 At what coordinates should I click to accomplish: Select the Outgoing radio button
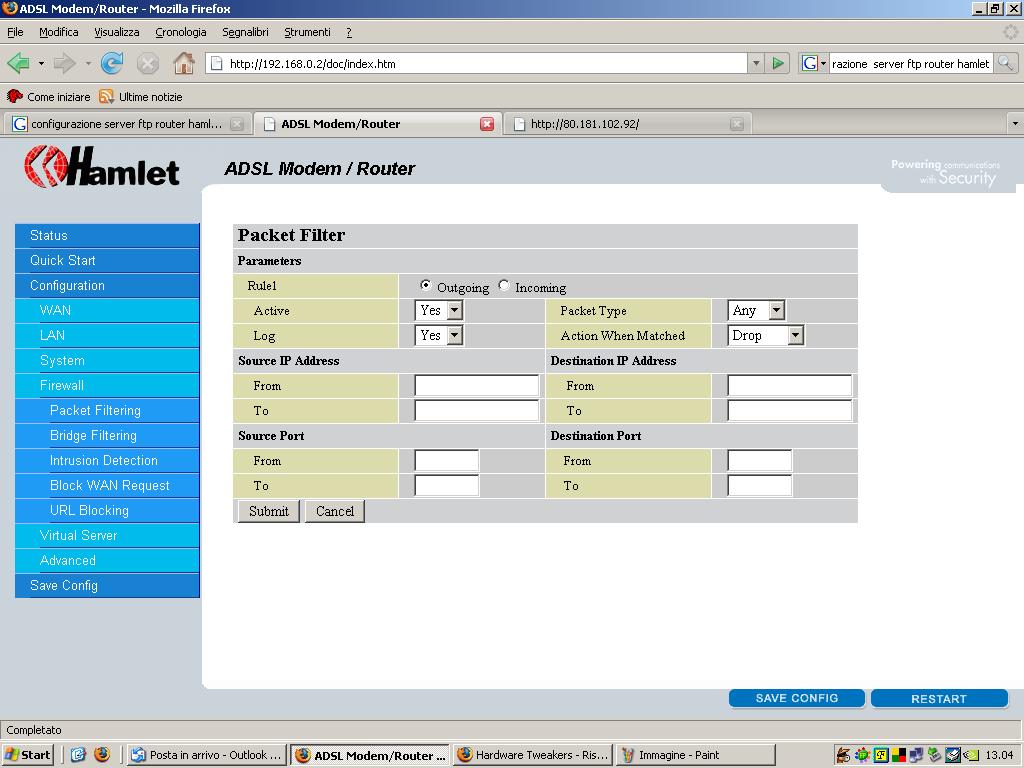pos(426,286)
